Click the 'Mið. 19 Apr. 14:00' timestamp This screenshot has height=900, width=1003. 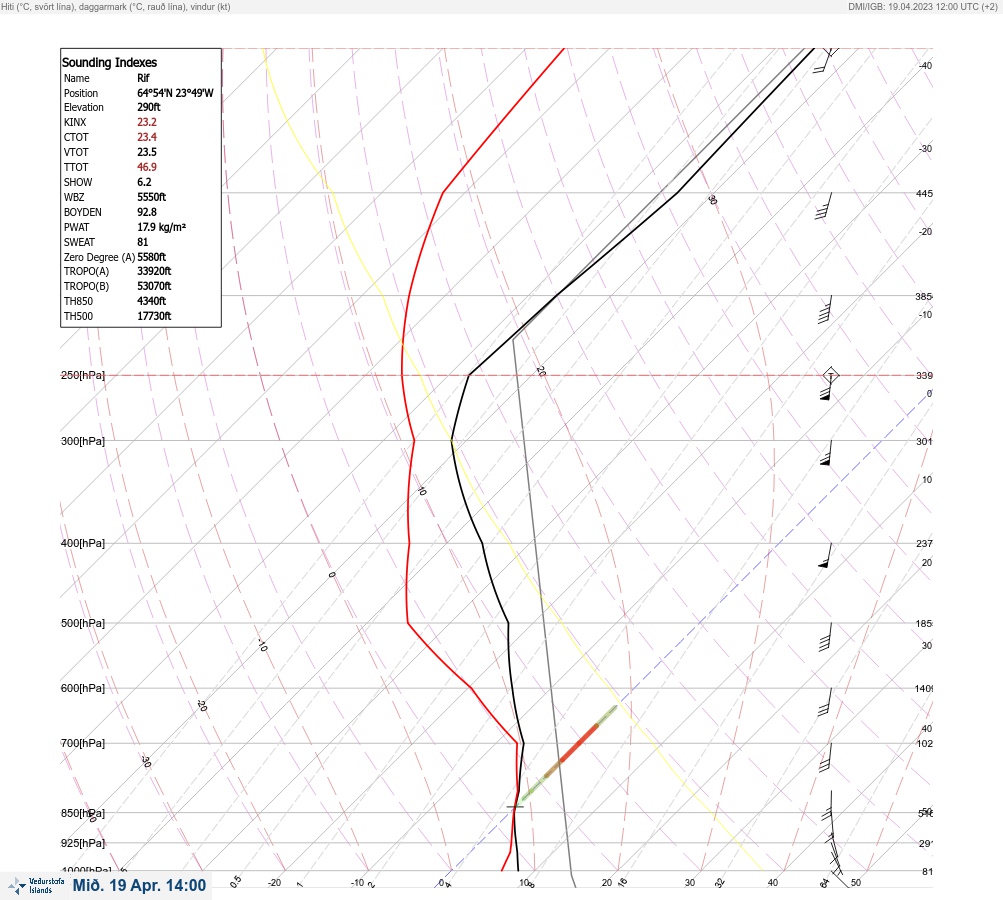[139, 886]
